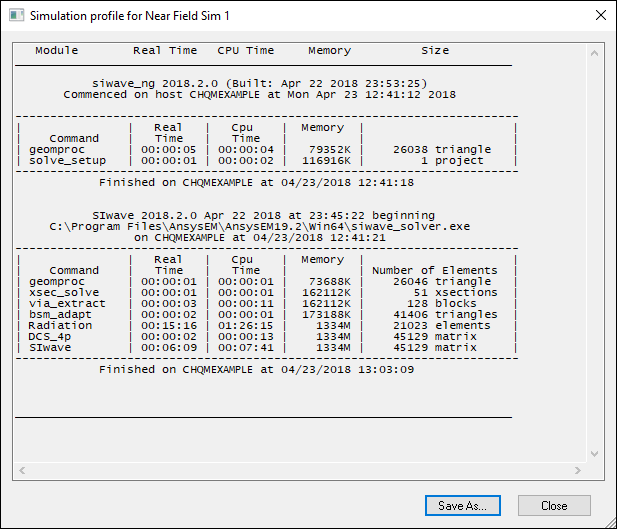This screenshot has height=529, width=617.
Task: Click the 'bsm_adapt' command row
Action: click(267, 314)
